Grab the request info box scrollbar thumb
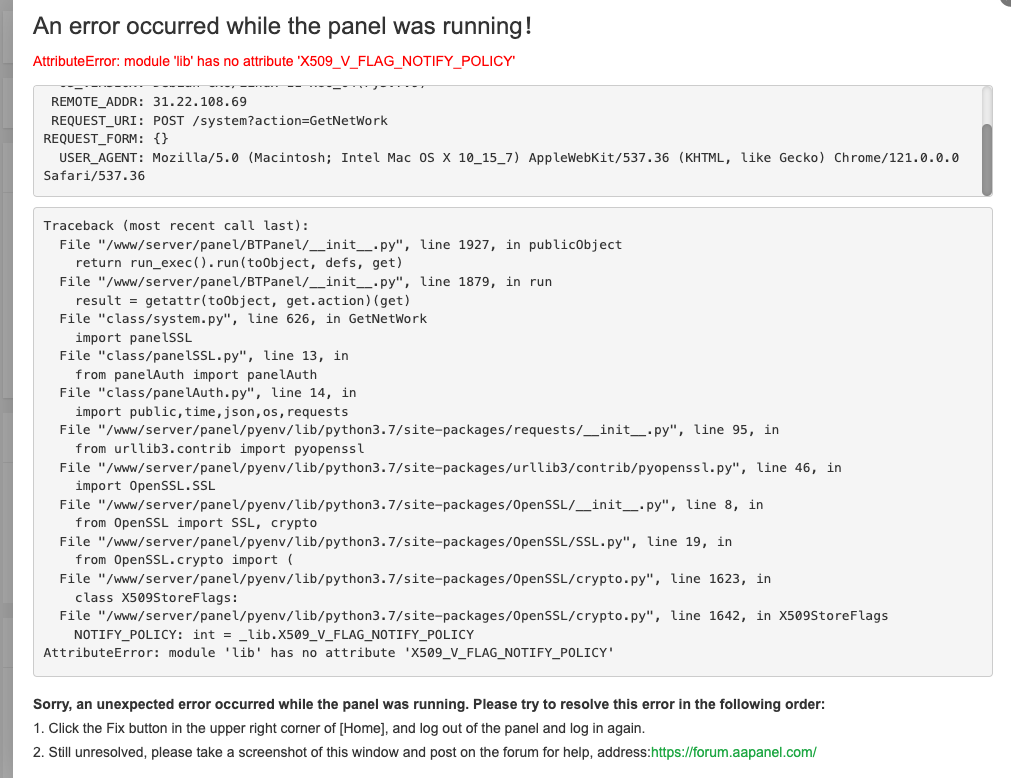1011x778 pixels. [x=987, y=159]
